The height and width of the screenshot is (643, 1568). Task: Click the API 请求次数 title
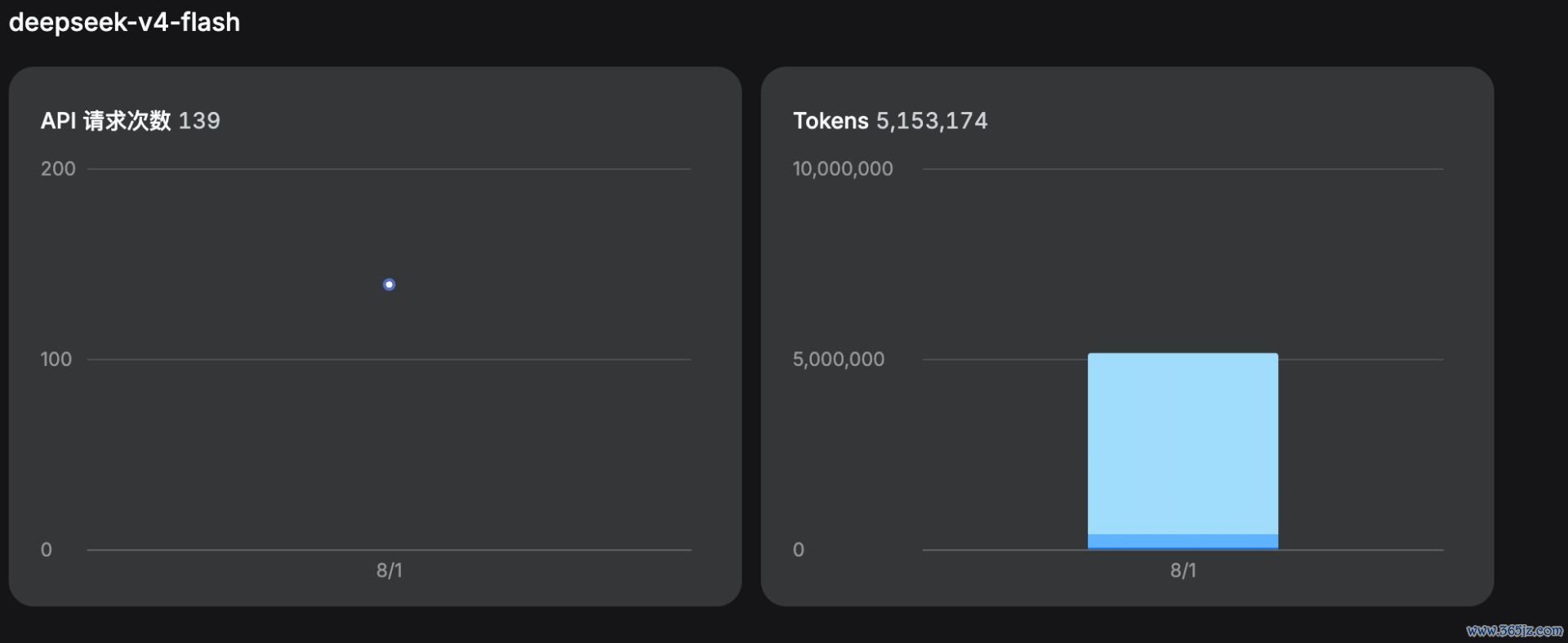[106, 121]
